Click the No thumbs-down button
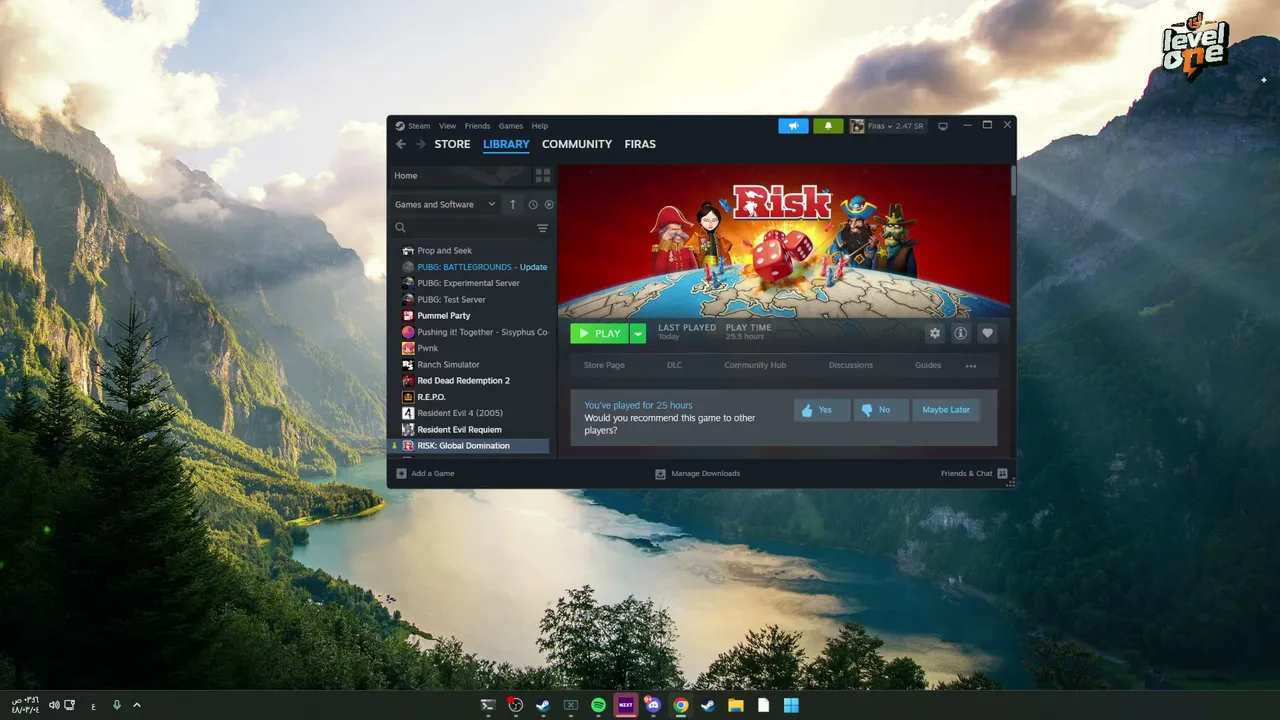 [881, 410]
